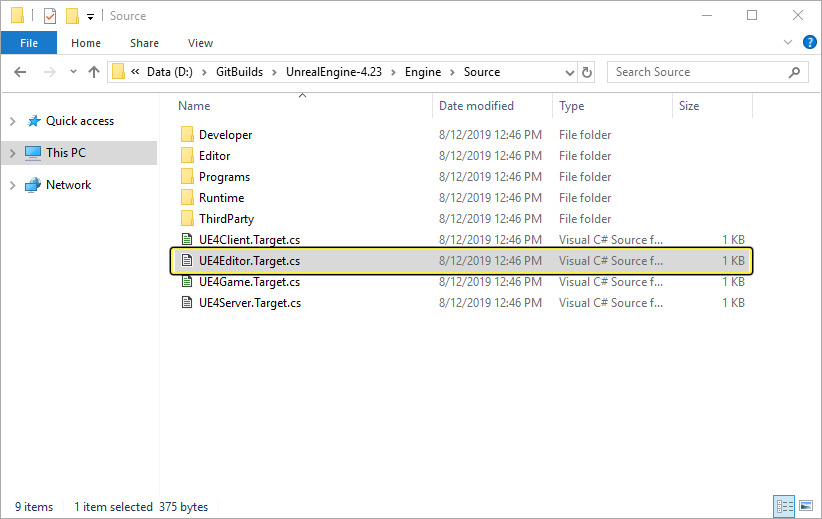Sort by the Size column header
Image resolution: width=822 pixels, height=519 pixels.
[689, 106]
